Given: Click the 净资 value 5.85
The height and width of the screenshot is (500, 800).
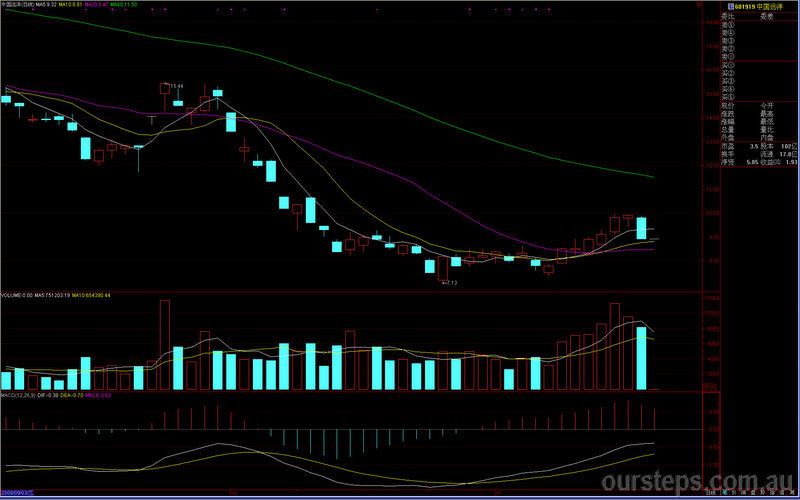Looking at the screenshot, I should click(x=753, y=162).
